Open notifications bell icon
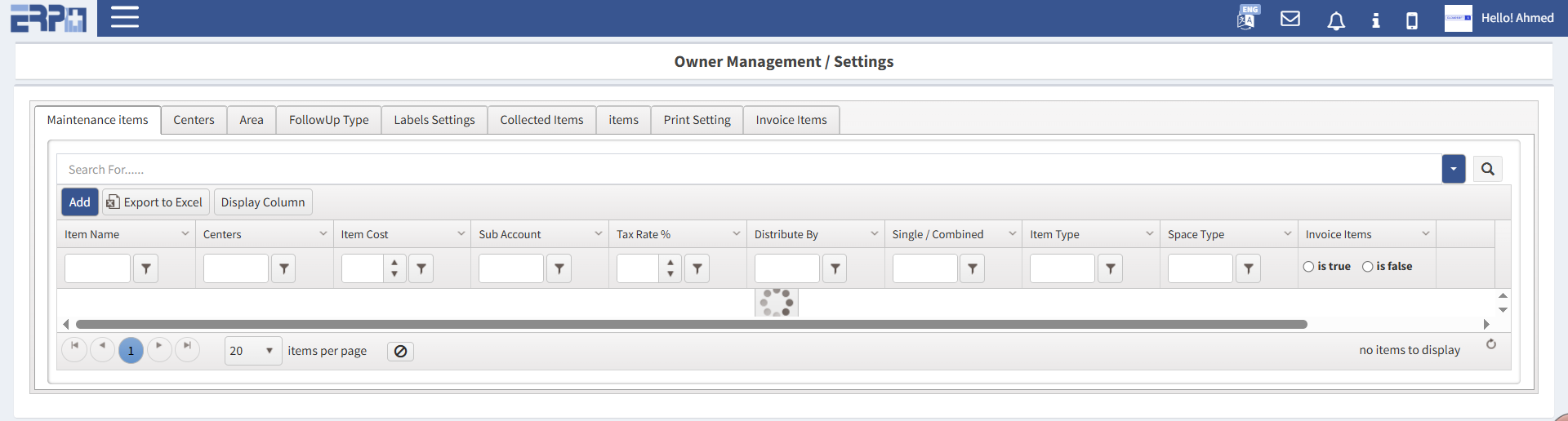Viewport: 1568px width, 421px height. click(1336, 20)
